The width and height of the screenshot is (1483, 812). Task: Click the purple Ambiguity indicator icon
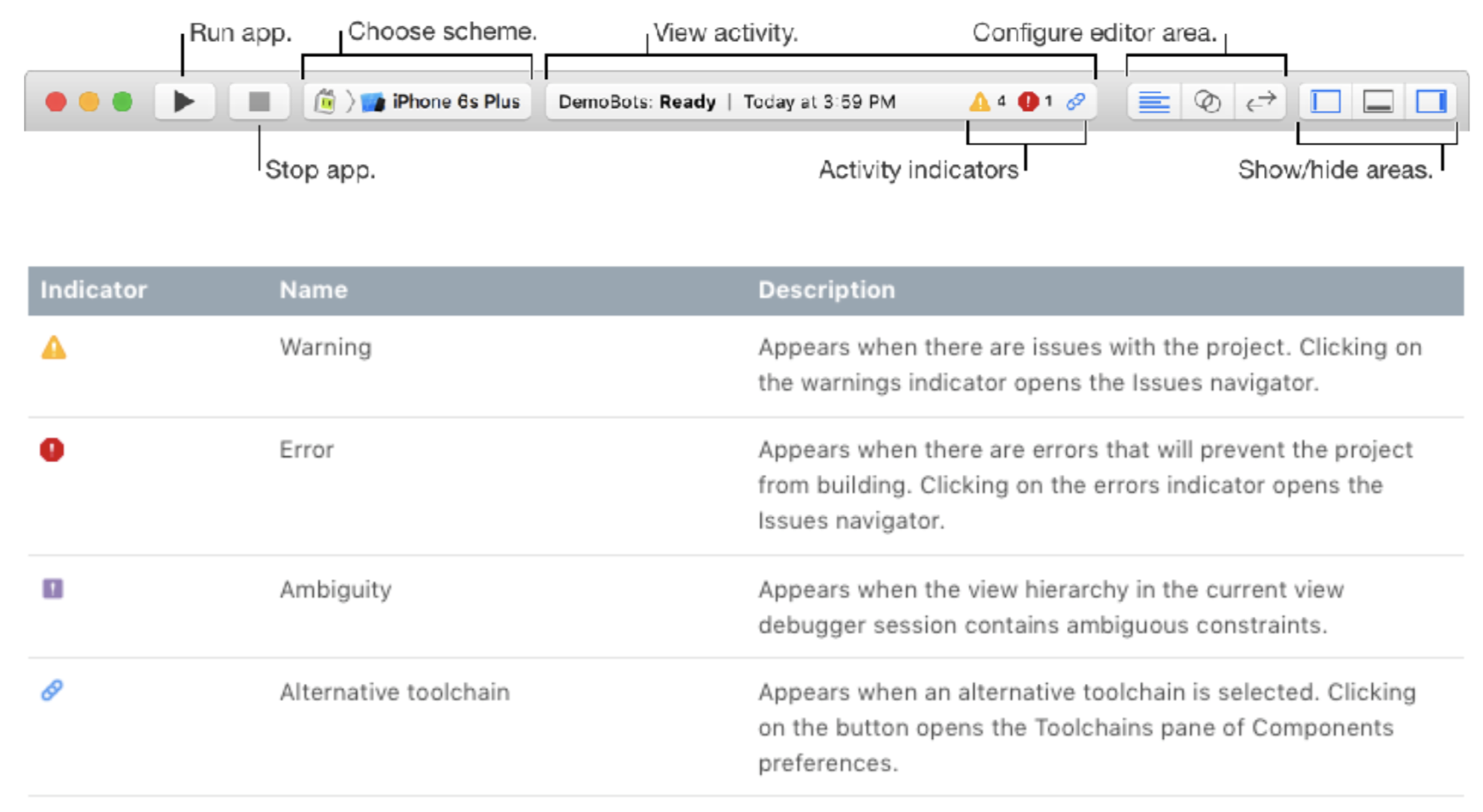click(53, 589)
